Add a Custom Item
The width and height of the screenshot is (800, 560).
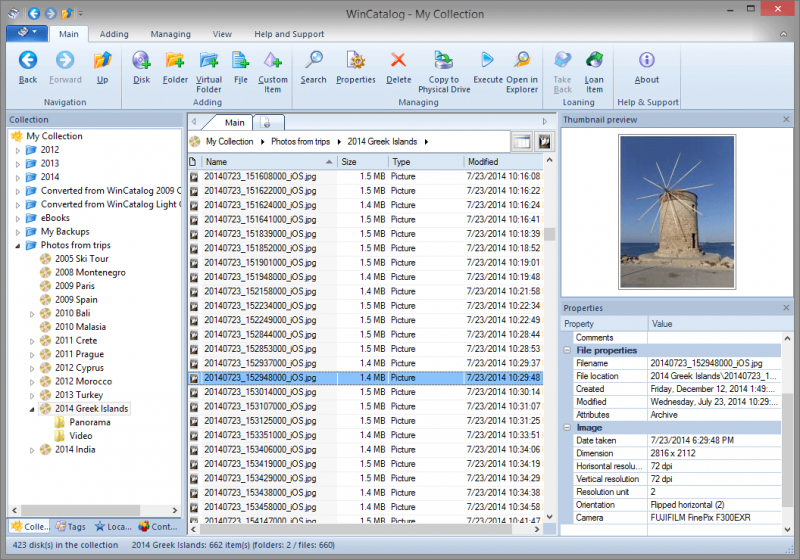click(x=272, y=71)
